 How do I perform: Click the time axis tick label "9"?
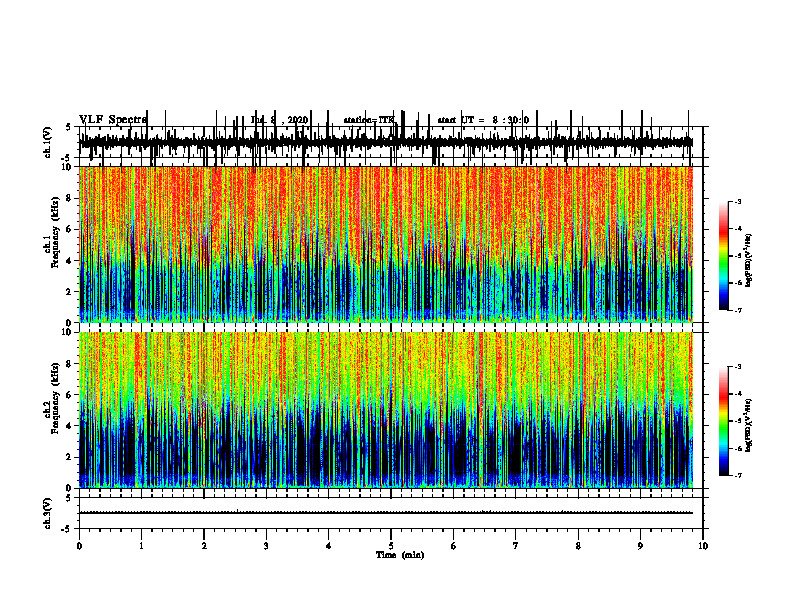[x=640, y=546]
